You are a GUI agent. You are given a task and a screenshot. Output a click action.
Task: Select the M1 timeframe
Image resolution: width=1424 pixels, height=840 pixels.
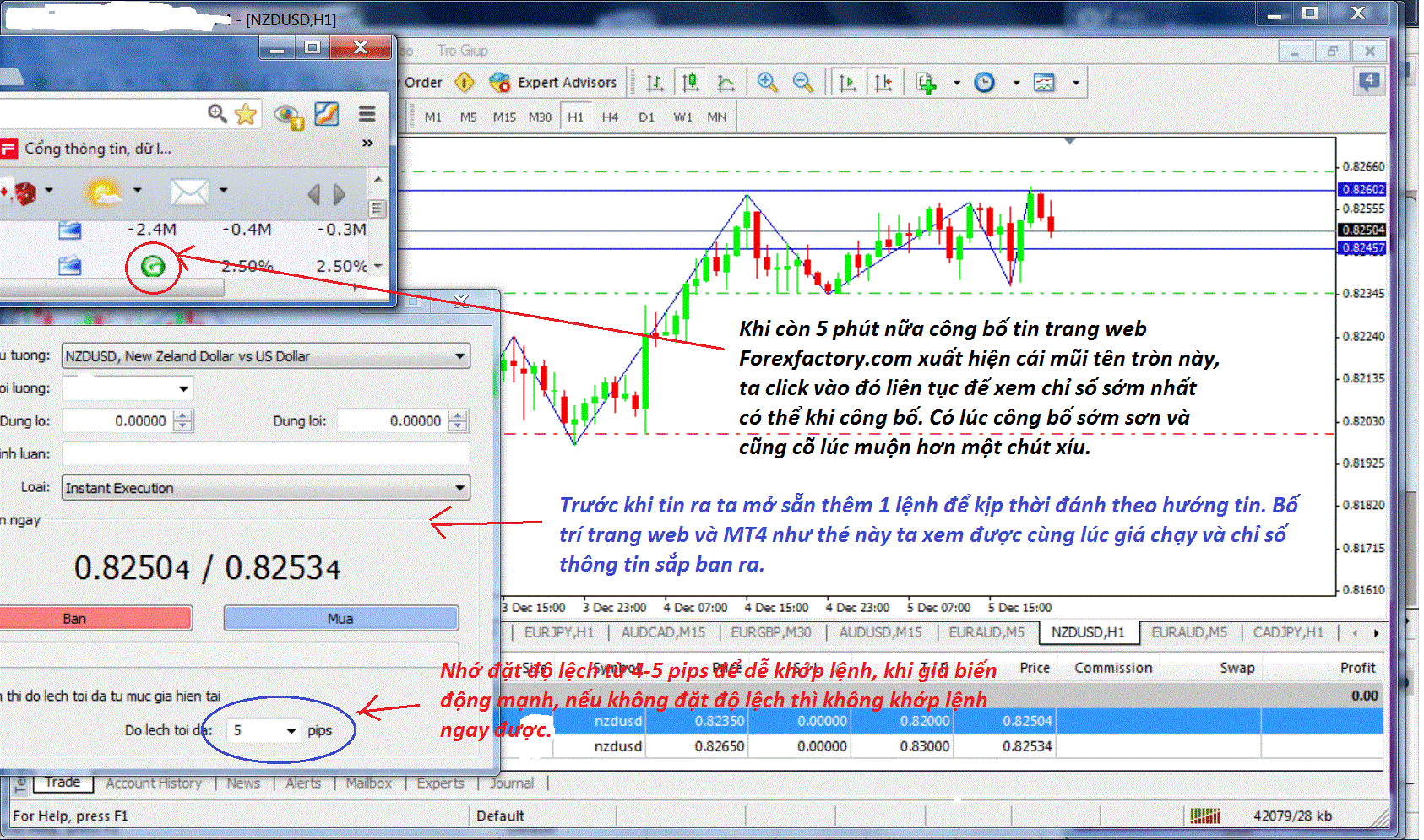[433, 117]
